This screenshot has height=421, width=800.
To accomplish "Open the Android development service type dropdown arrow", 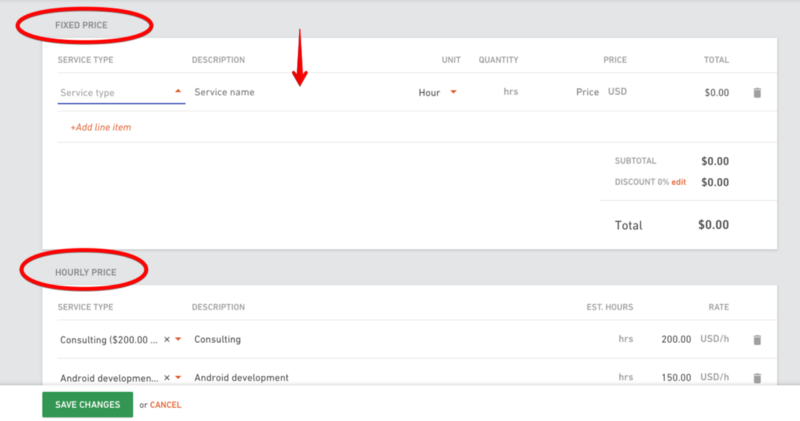I will pyautogui.click(x=178, y=378).
